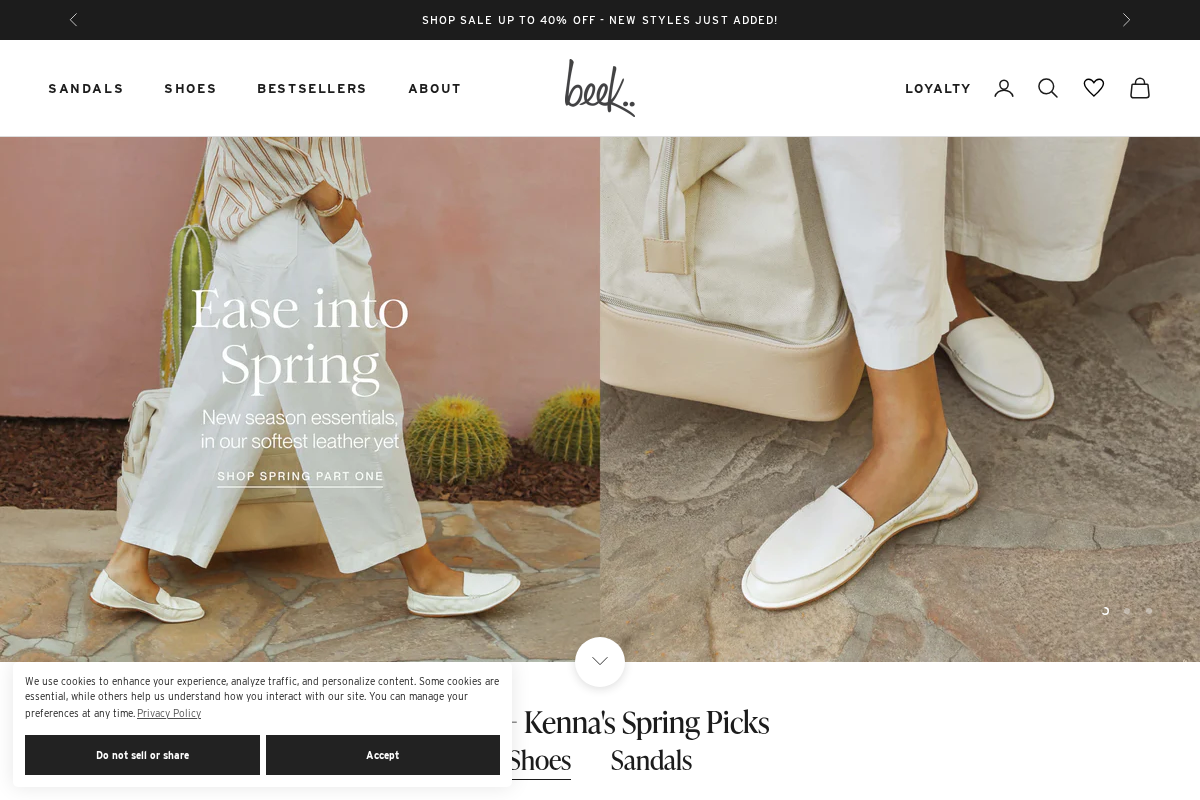This screenshot has width=1200, height=800.
Task: Expand page content with down chevron button
Action: 600,661
